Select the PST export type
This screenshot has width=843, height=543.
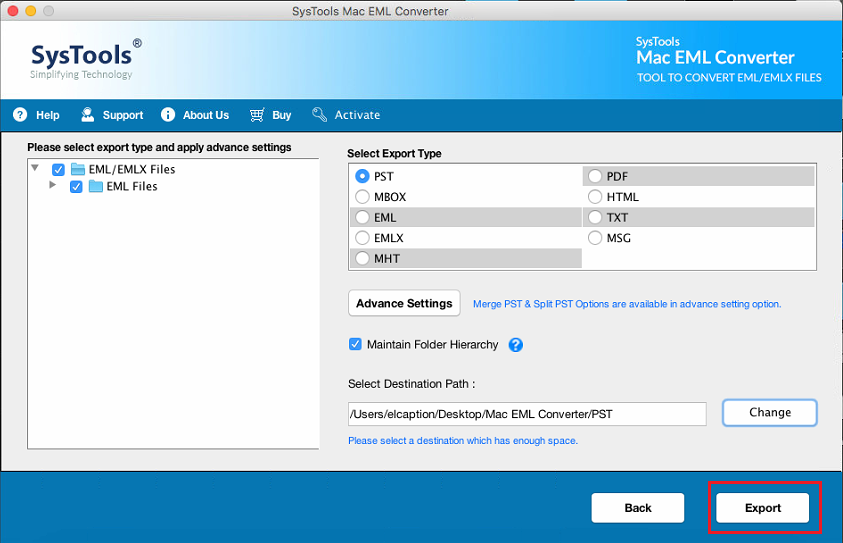[x=362, y=176]
